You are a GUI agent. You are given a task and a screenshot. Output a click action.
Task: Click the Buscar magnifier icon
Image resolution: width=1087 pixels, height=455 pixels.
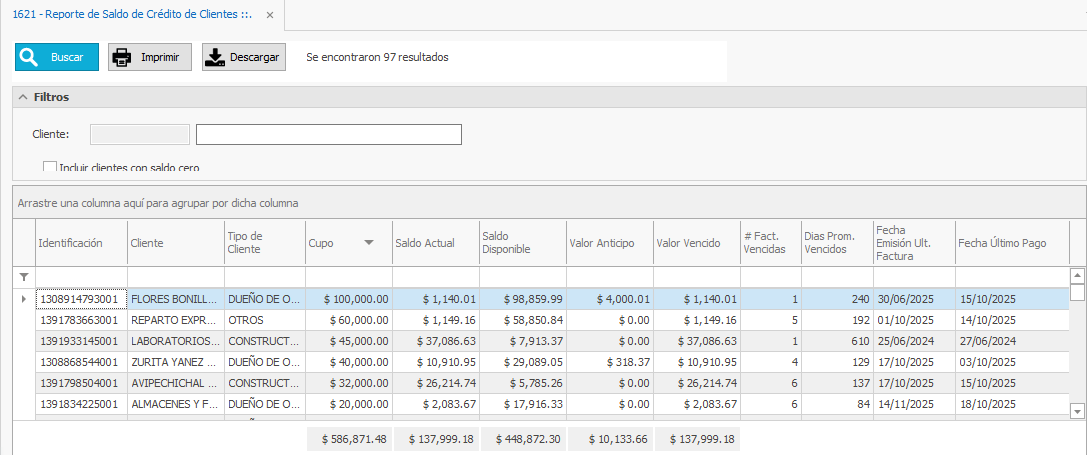point(29,57)
